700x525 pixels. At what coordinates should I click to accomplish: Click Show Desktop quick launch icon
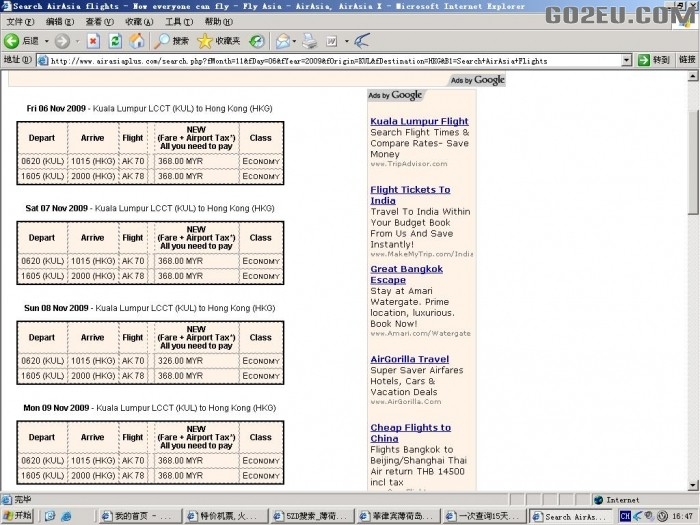[50, 516]
